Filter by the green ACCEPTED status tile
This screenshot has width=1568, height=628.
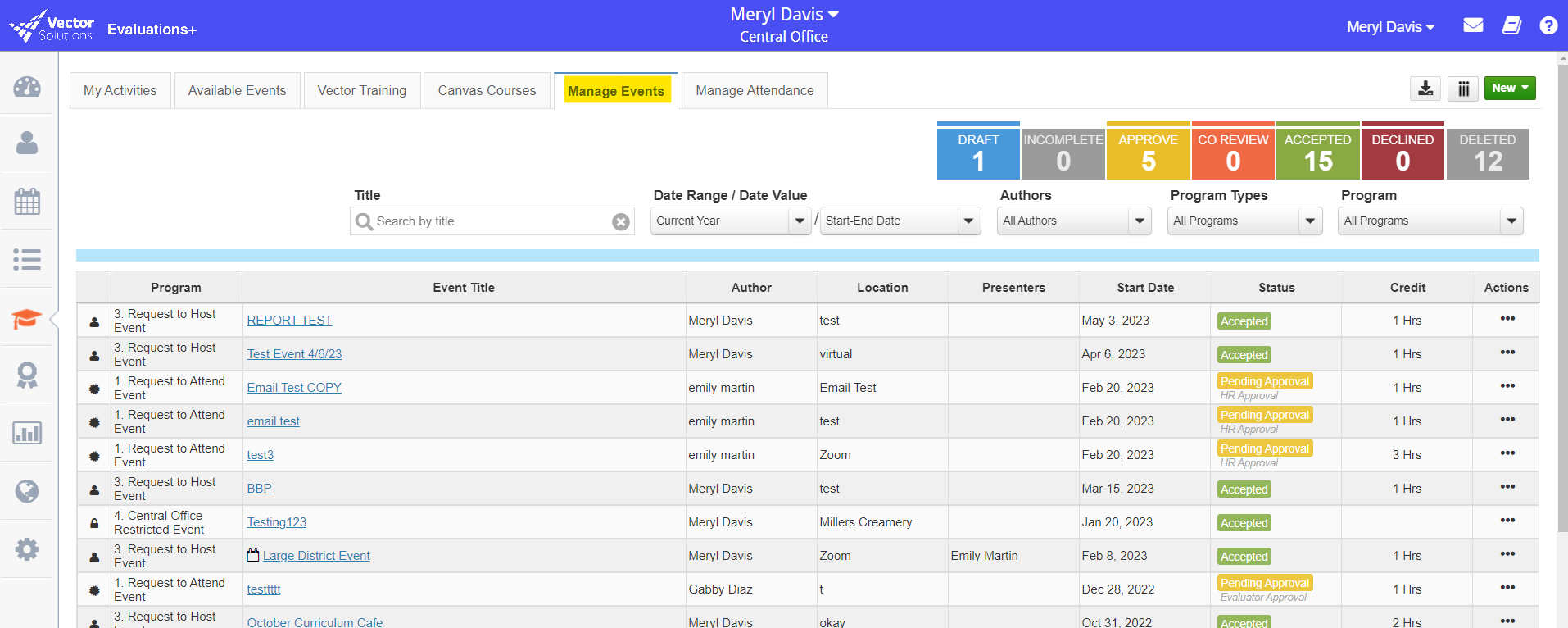[1318, 152]
